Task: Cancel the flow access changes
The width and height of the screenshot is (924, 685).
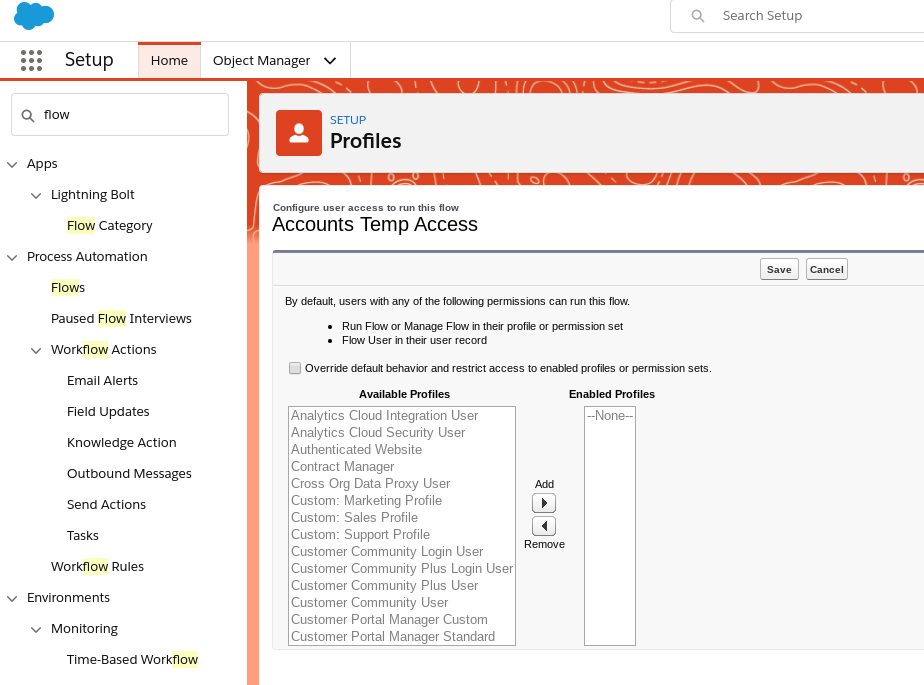Action: click(826, 269)
